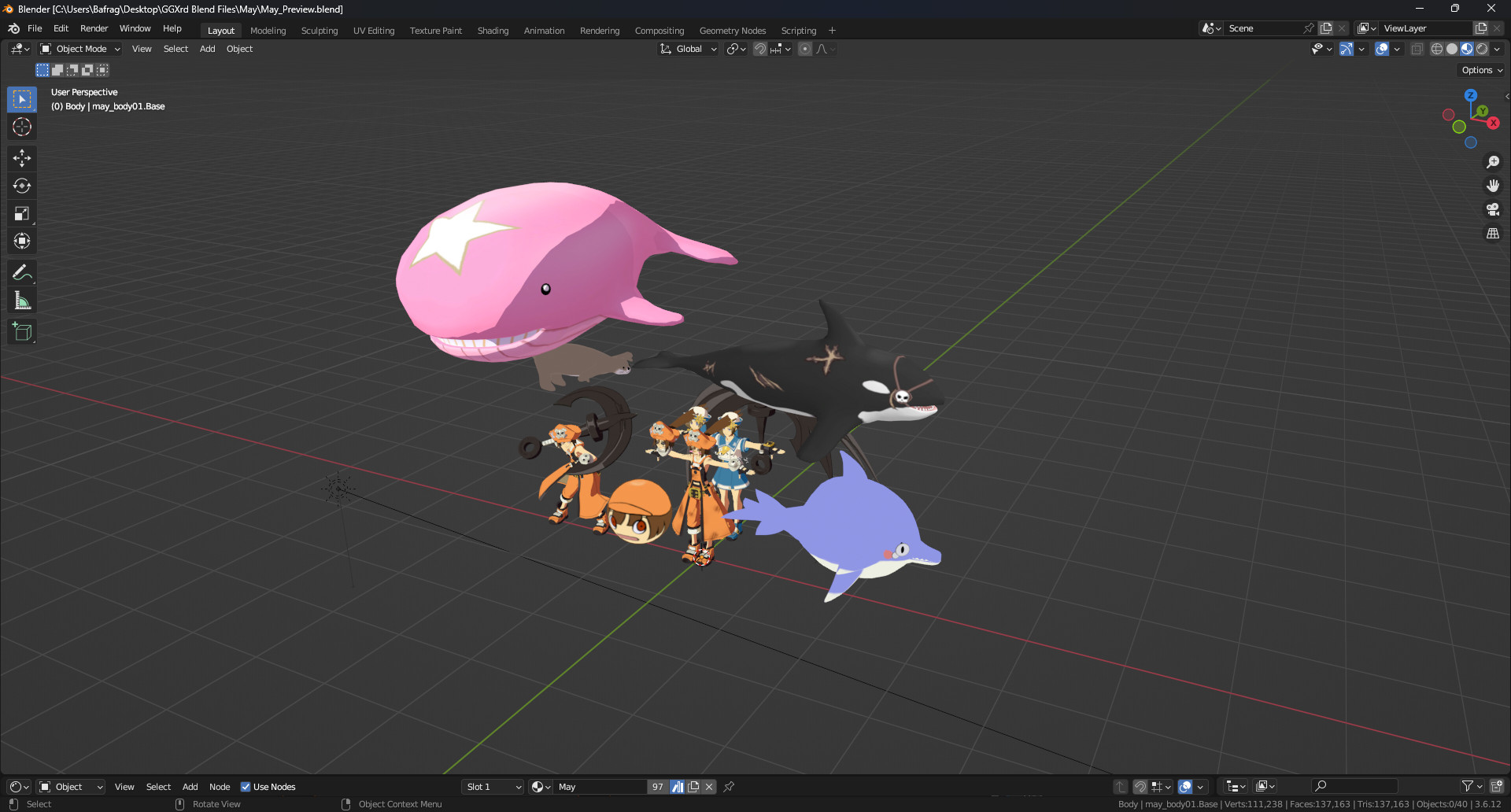Choose the Add Cube tool
1511x812 pixels.
click(x=21, y=331)
